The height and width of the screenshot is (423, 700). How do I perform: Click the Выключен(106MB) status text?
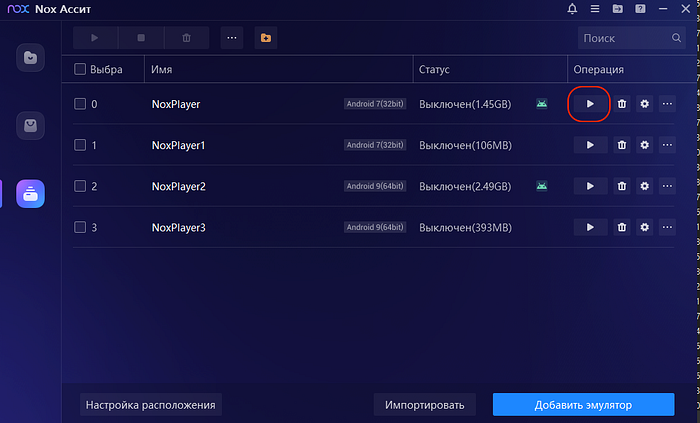pos(465,145)
